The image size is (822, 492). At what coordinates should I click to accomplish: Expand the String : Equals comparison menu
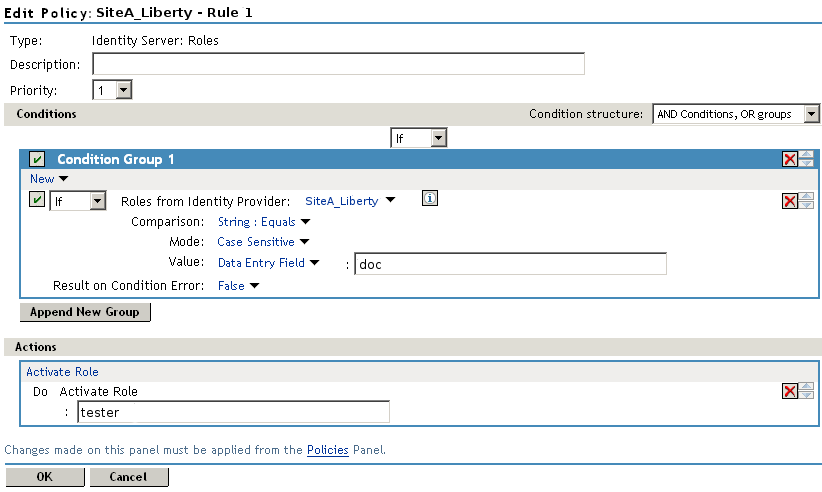tap(263, 222)
